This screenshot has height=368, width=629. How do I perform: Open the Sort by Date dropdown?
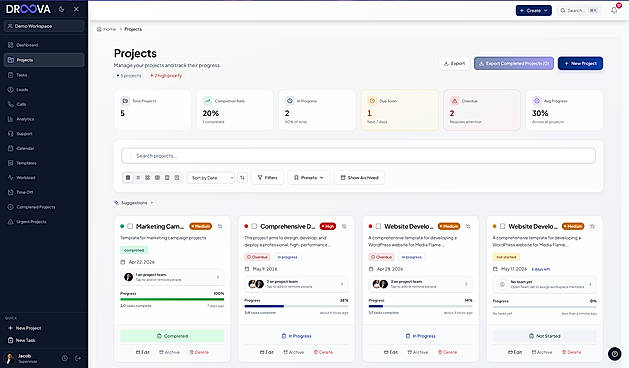coord(211,177)
